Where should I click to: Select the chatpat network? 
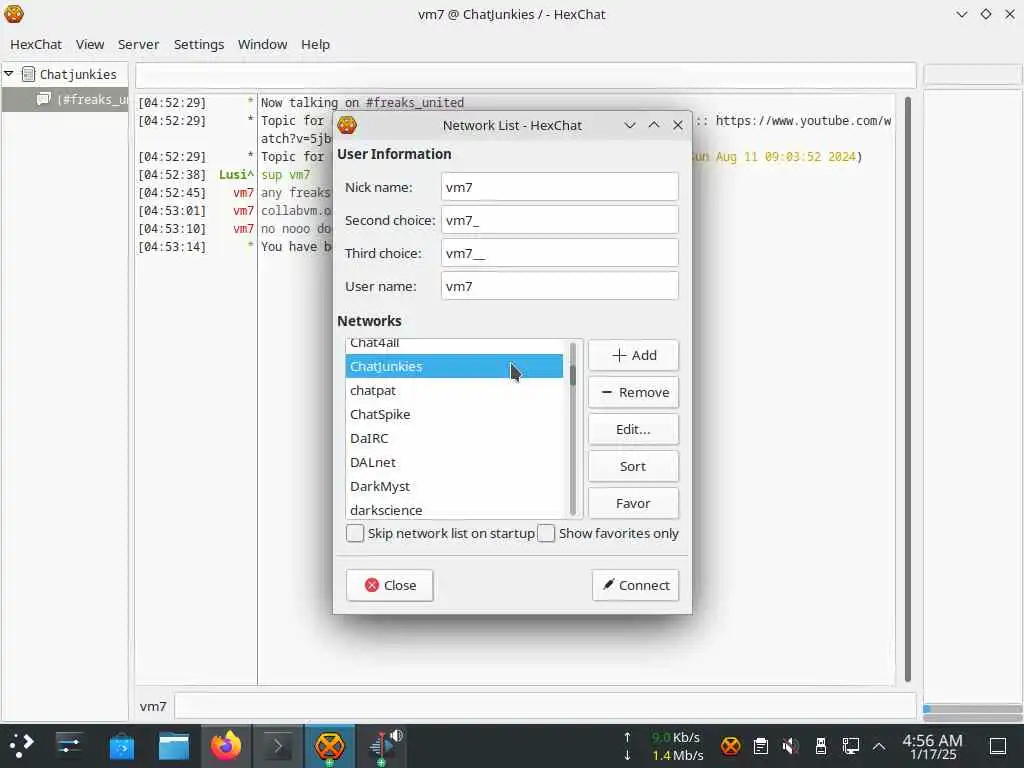[454, 391]
